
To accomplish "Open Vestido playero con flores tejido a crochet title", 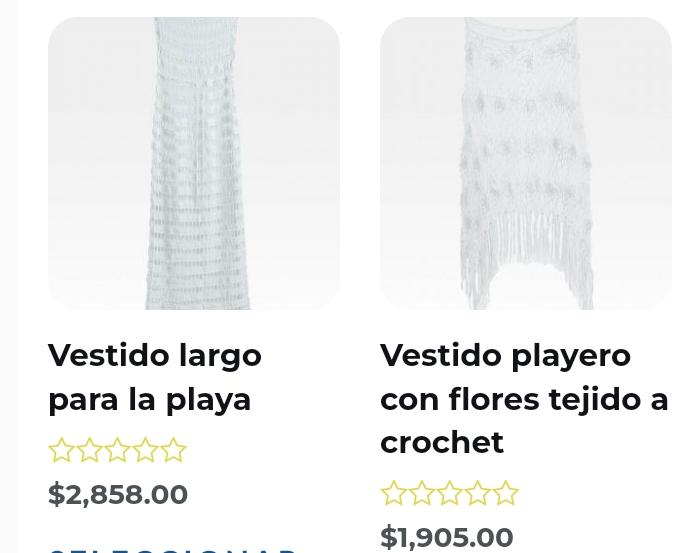I will (x=524, y=399).
